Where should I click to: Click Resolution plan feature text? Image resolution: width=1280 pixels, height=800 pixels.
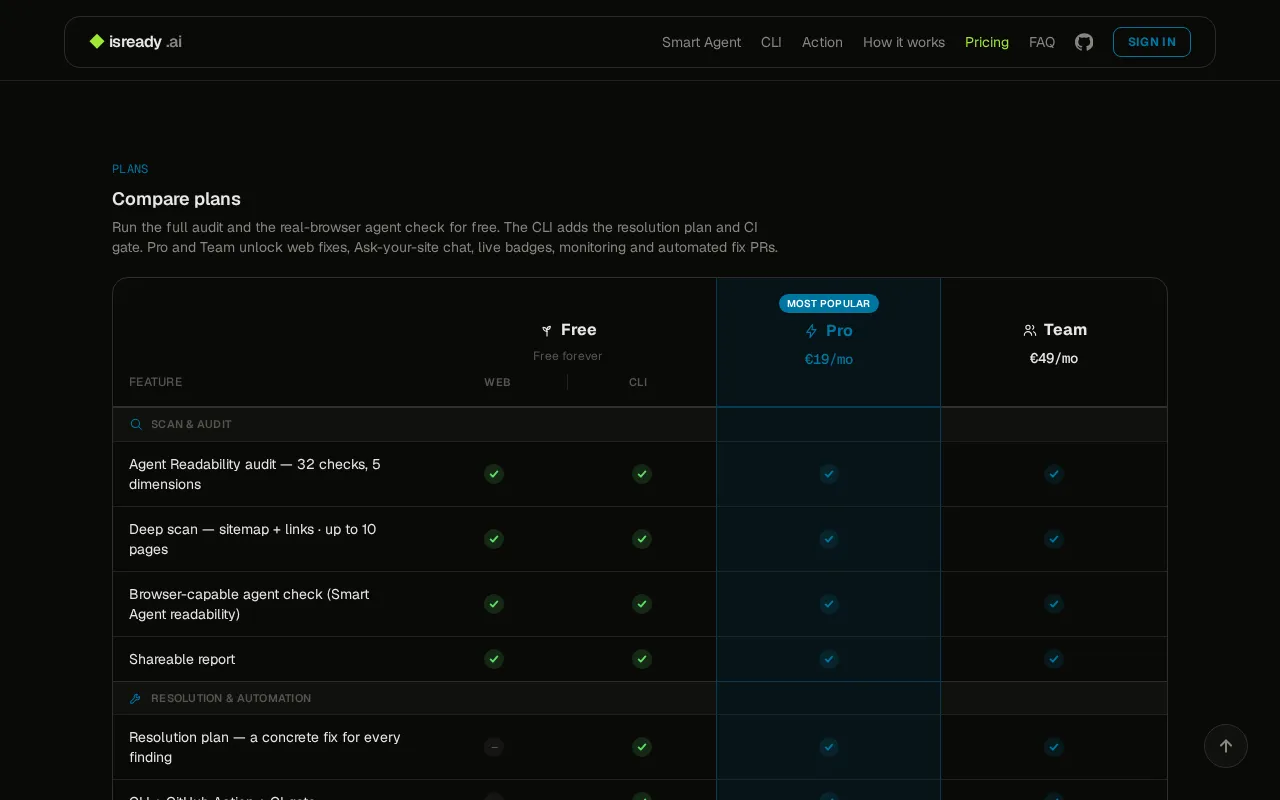pos(265,747)
